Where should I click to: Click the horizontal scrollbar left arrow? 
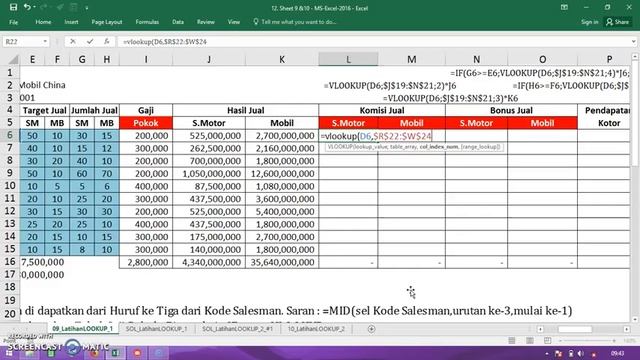click(x=540, y=329)
